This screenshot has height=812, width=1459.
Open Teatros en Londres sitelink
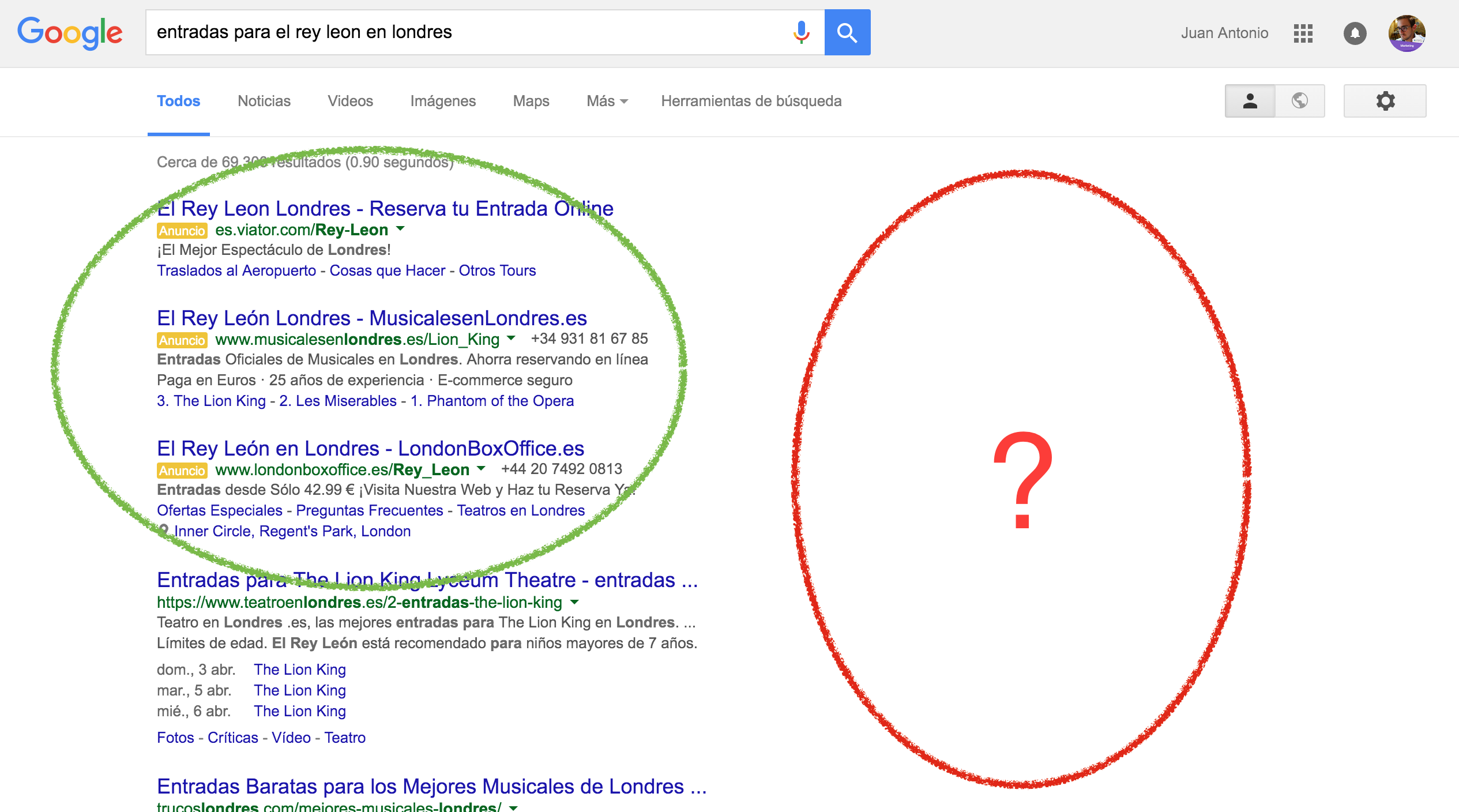[x=521, y=510]
